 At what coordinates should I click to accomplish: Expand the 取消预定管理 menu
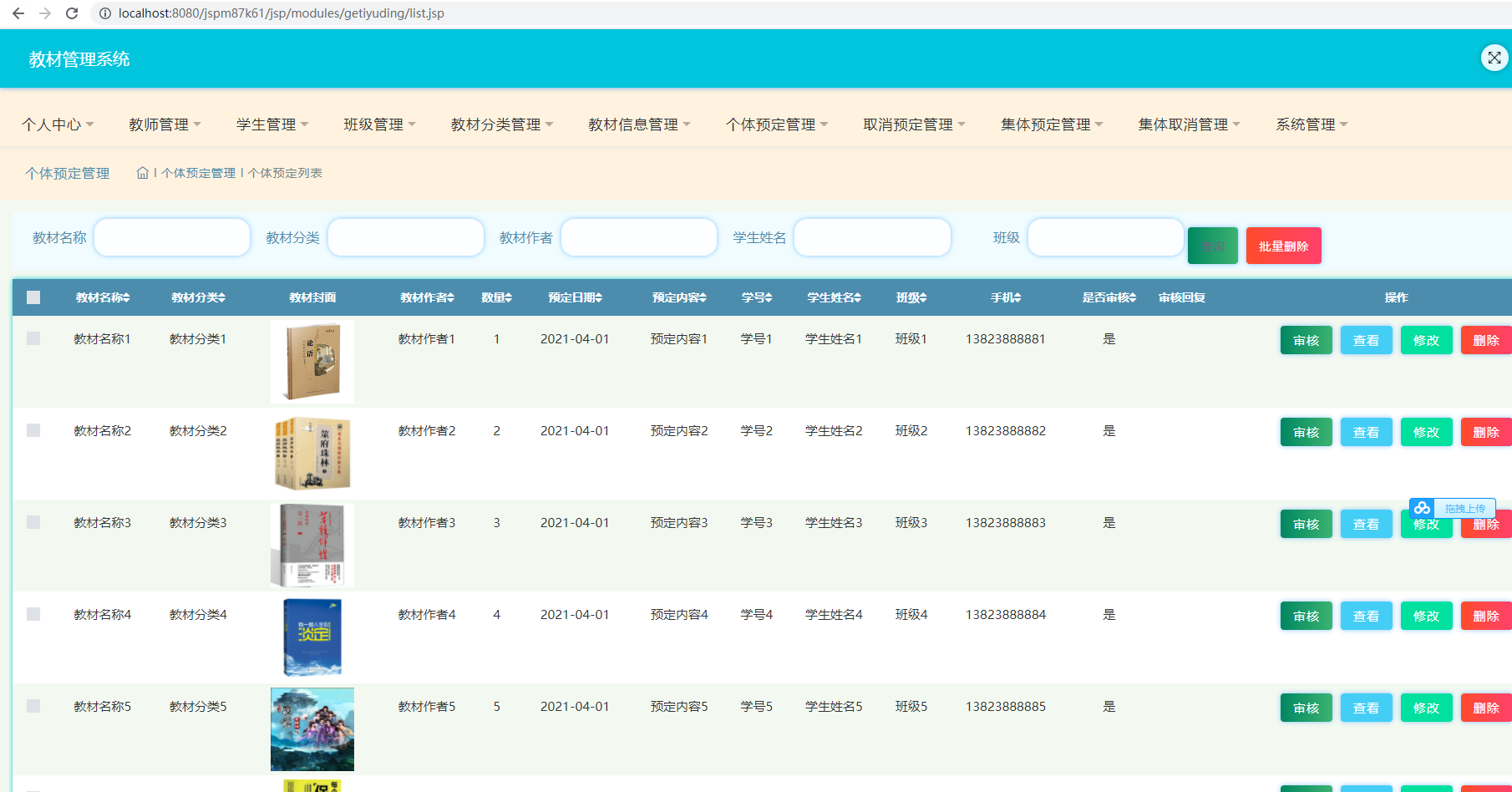click(x=914, y=124)
